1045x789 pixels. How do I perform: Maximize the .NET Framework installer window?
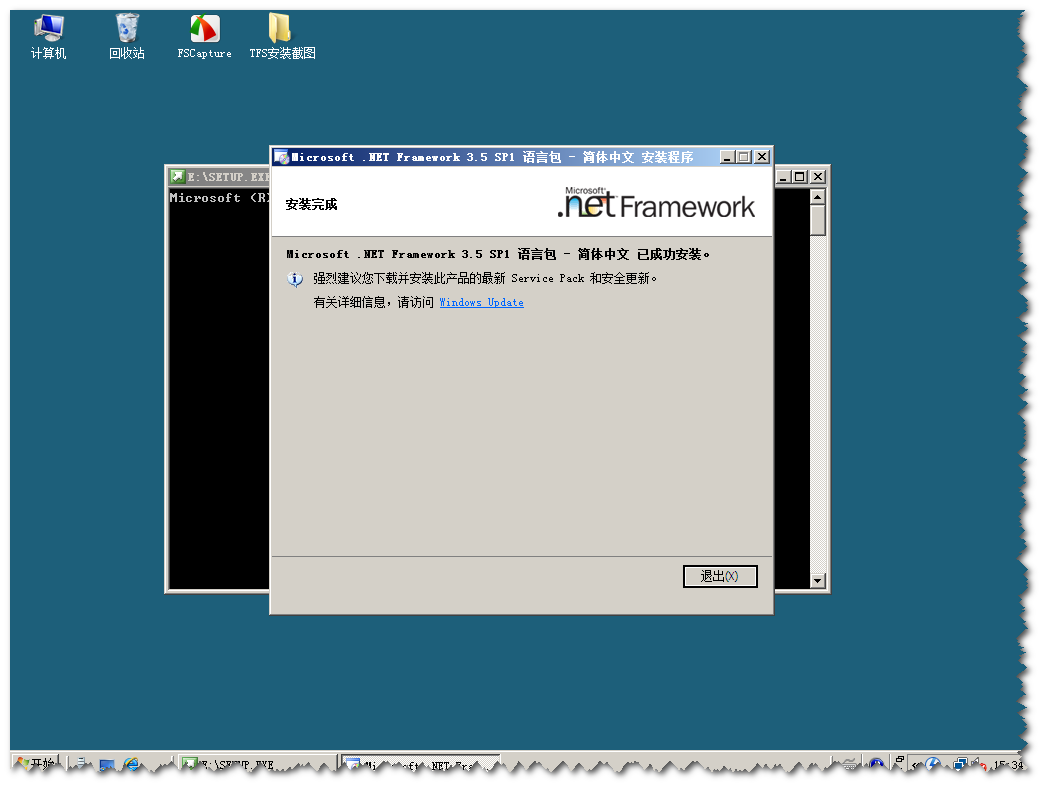[744, 157]
